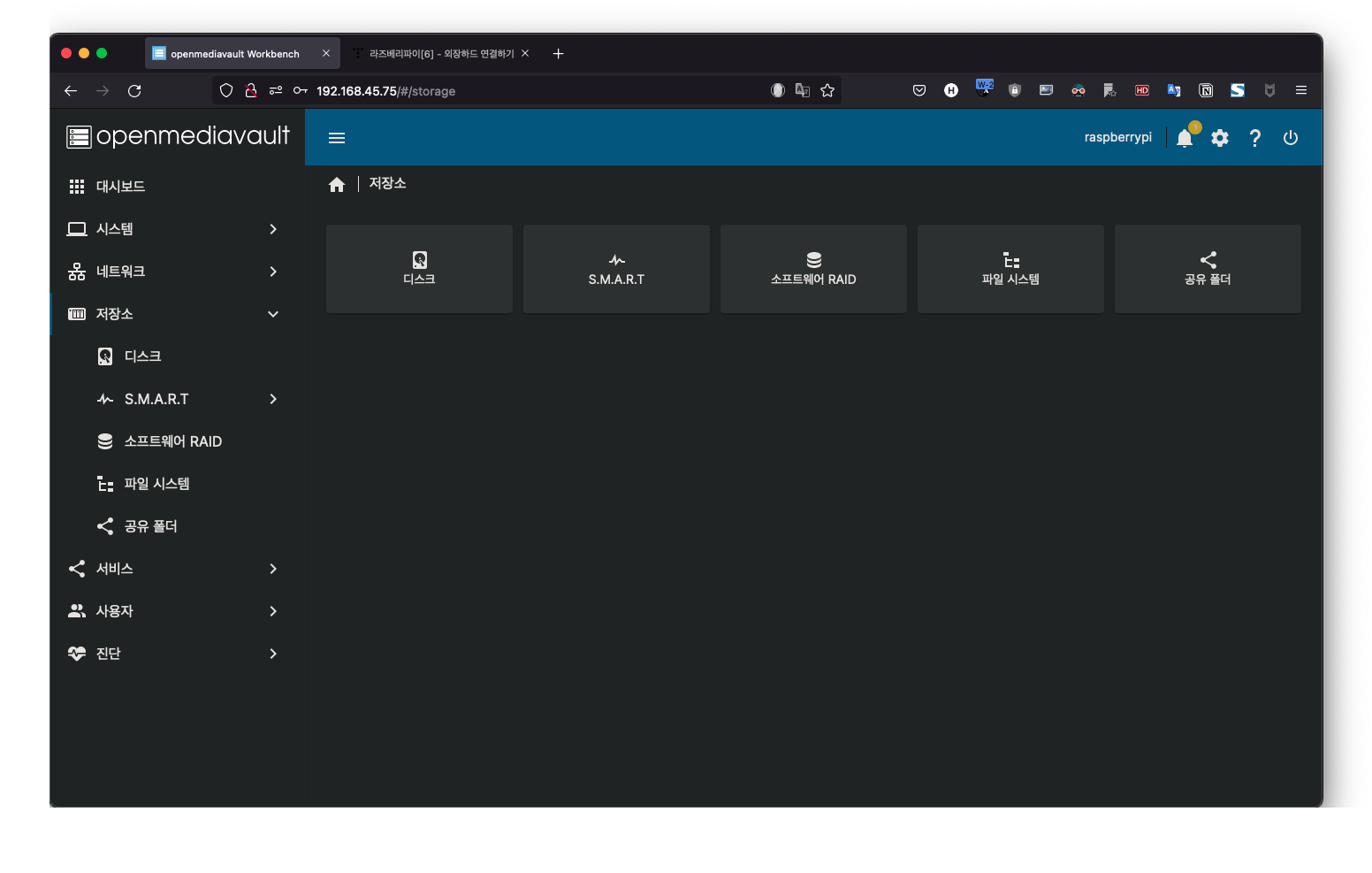The image size is (1372, 873).
Task: Open the notifications bell
Action: pos(1185,137)
